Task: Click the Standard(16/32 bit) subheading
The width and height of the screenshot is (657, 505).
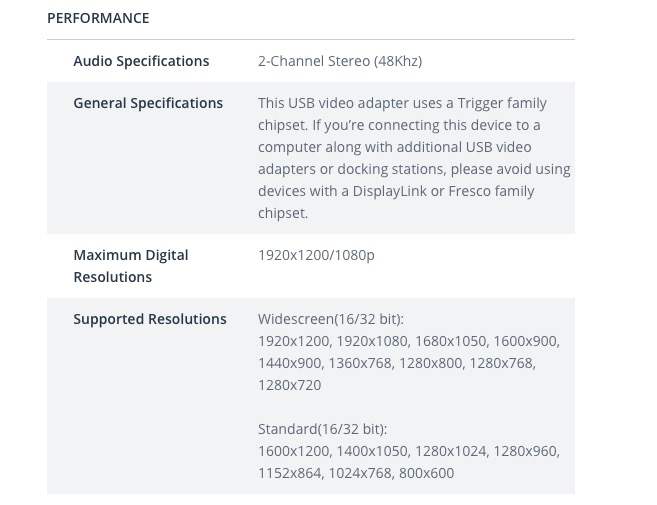Action: point(323,429)
